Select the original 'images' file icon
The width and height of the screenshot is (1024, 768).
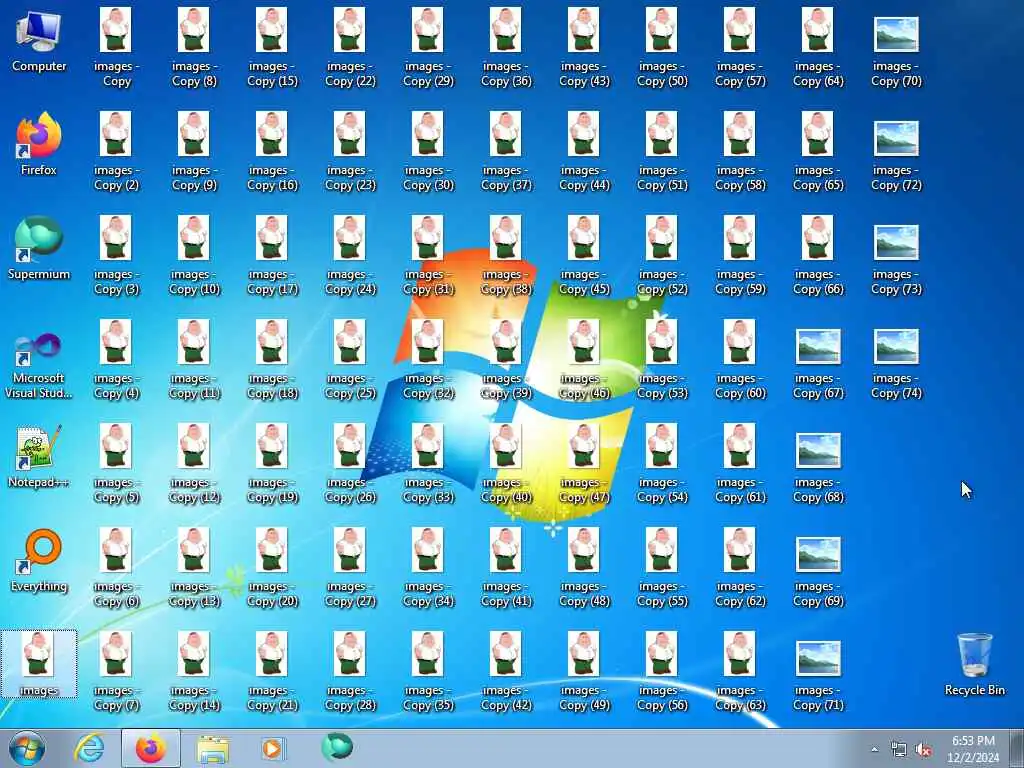(x=39, y=664)
